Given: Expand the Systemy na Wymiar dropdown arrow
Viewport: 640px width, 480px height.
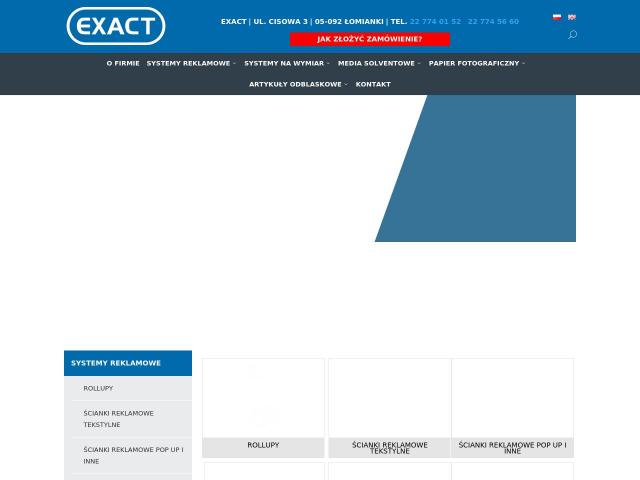Looking at the screenshot, I should pos(328,64).
